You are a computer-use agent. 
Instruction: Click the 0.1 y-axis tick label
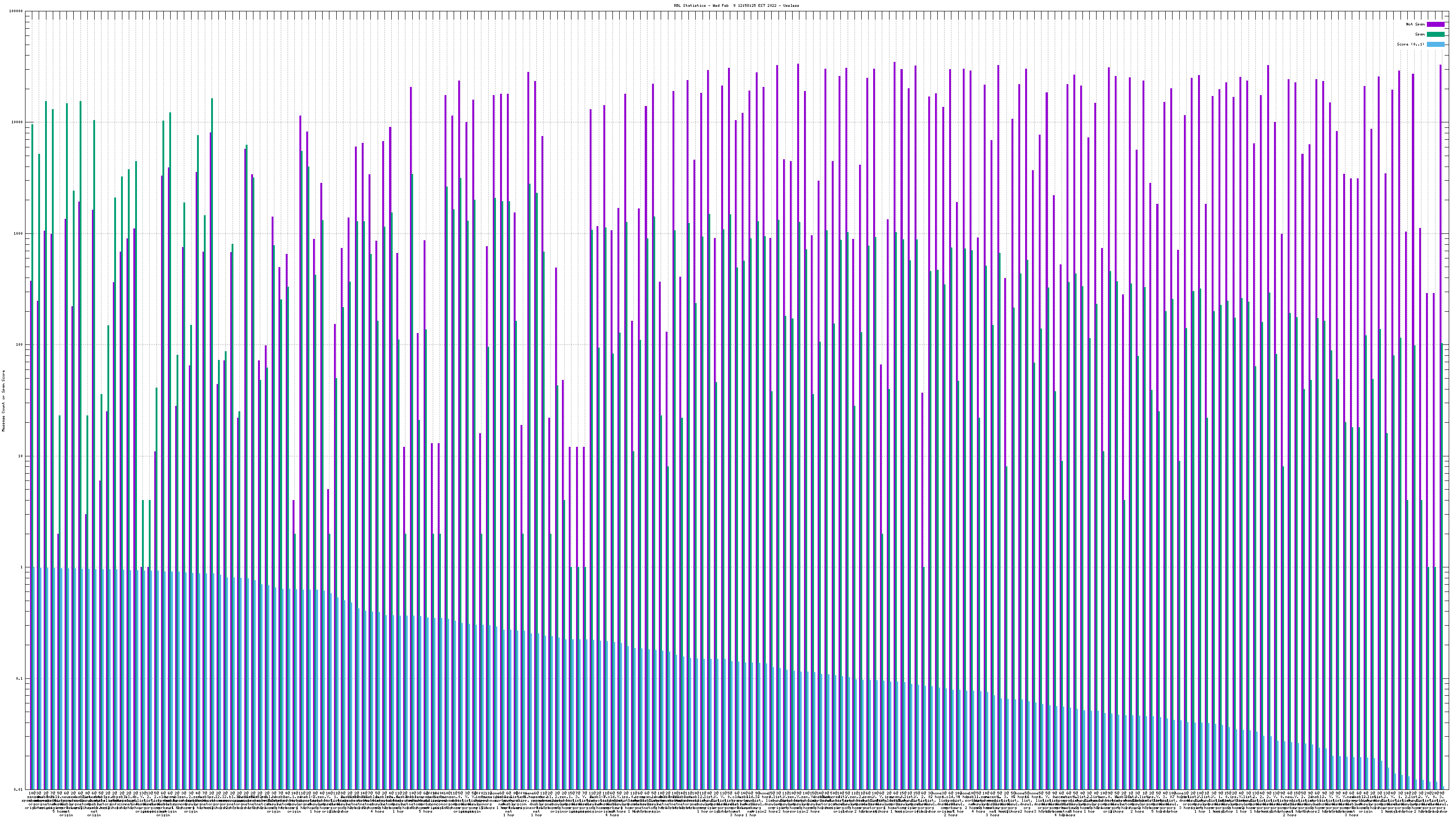(20, 678)
